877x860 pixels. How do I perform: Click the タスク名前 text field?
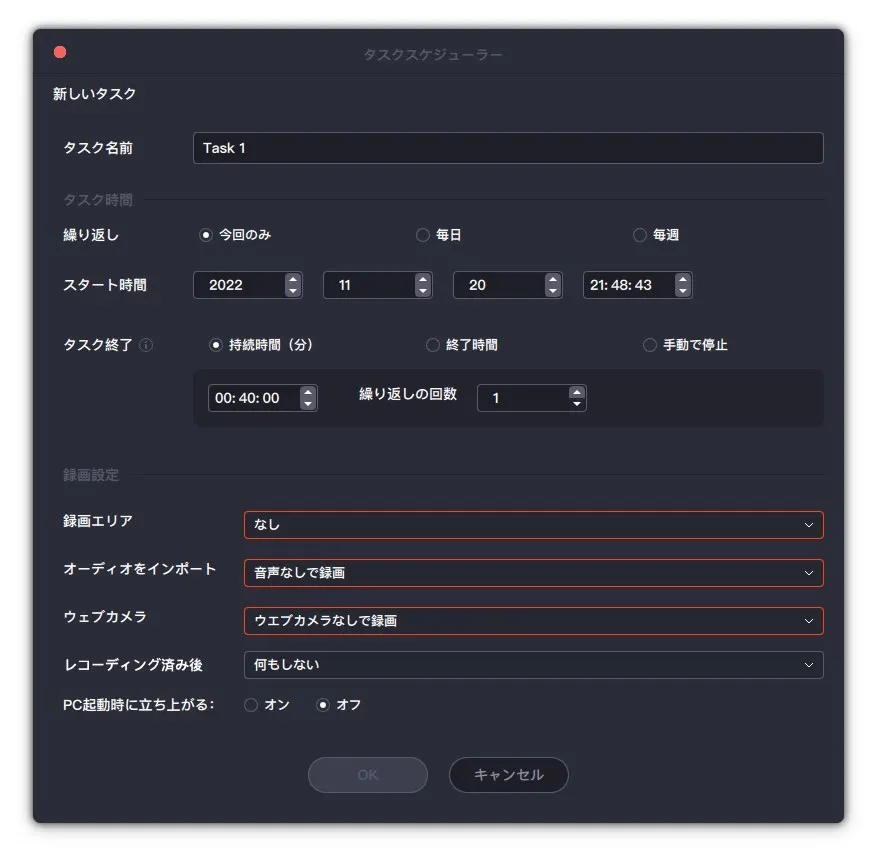tap(508, 148)
